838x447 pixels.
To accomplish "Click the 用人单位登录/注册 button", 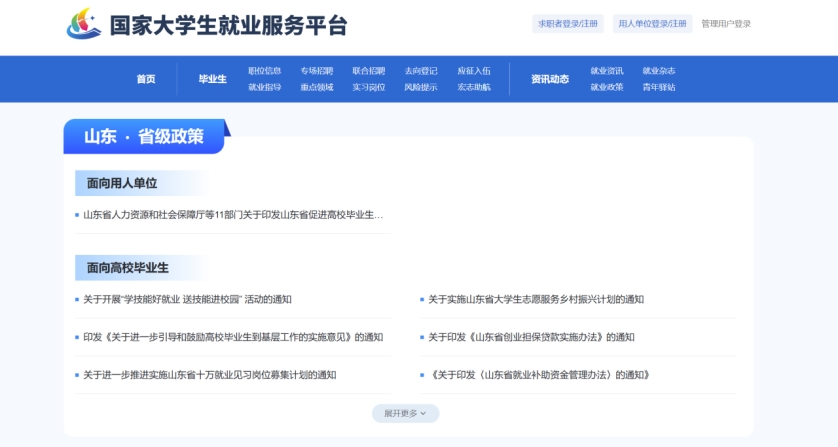I will (652, 24).
